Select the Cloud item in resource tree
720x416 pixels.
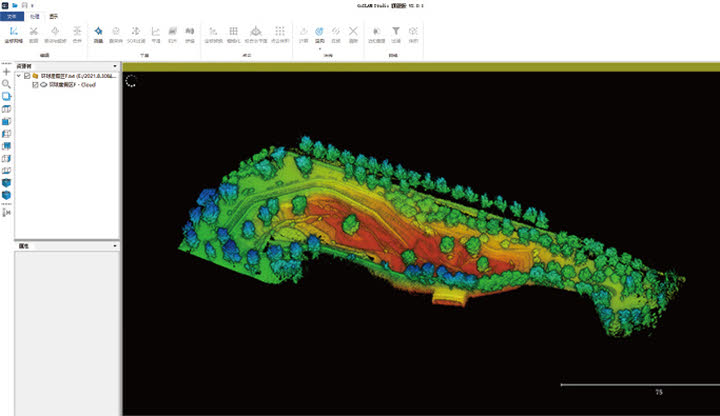pos(70,85)
